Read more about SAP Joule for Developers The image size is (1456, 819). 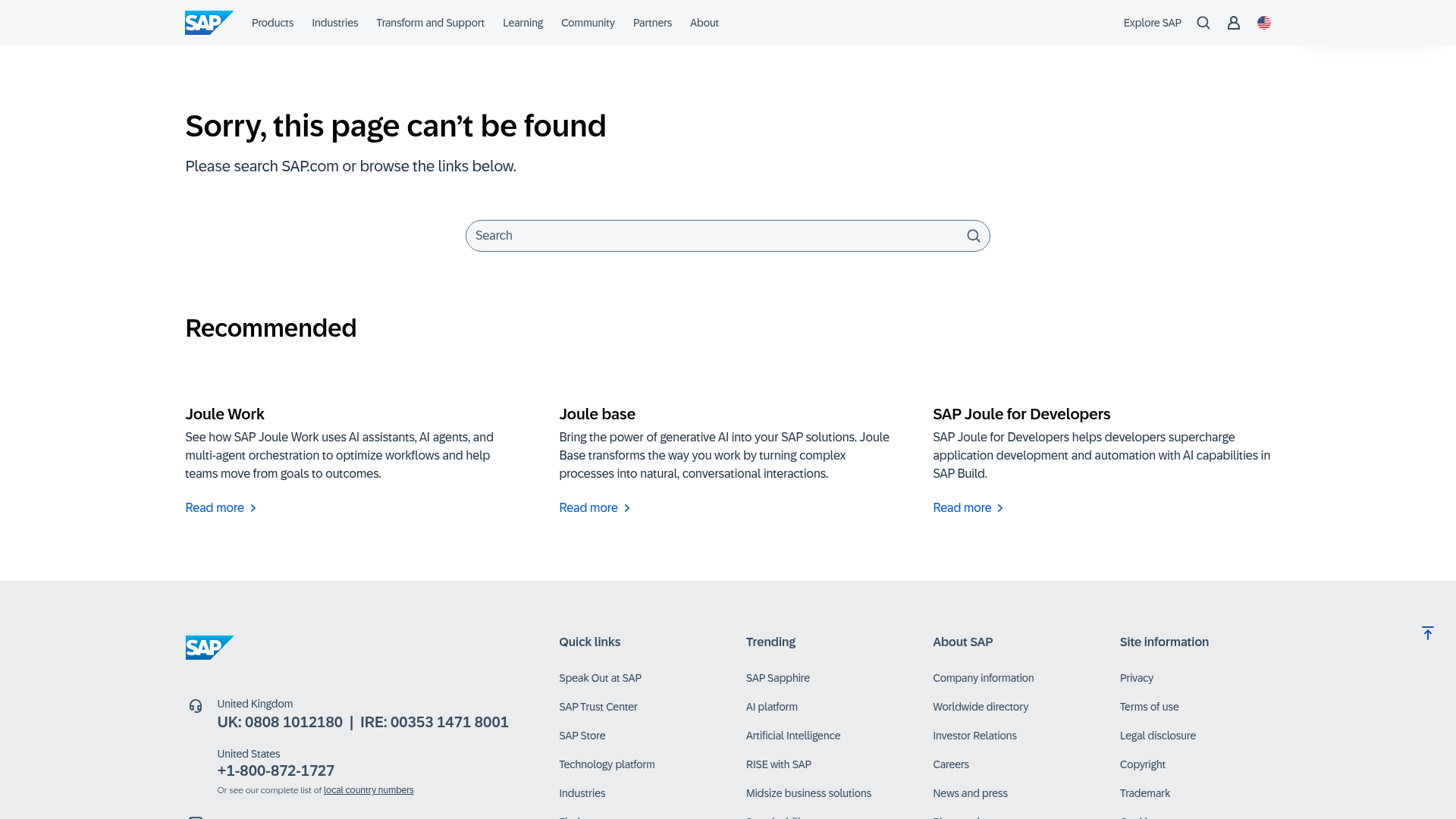click(x=968, y=508)
